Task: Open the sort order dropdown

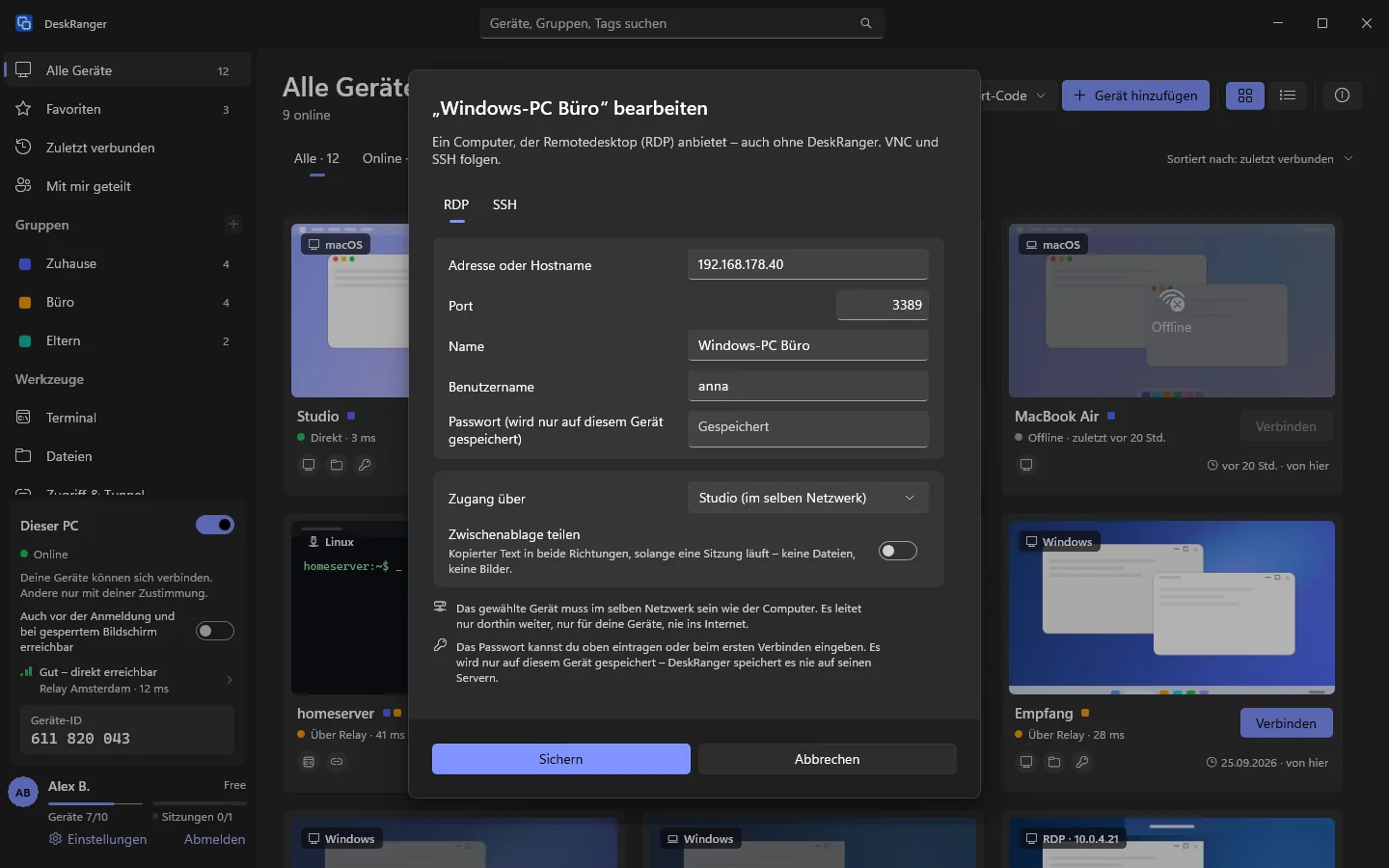Action: coord(1260,159)
